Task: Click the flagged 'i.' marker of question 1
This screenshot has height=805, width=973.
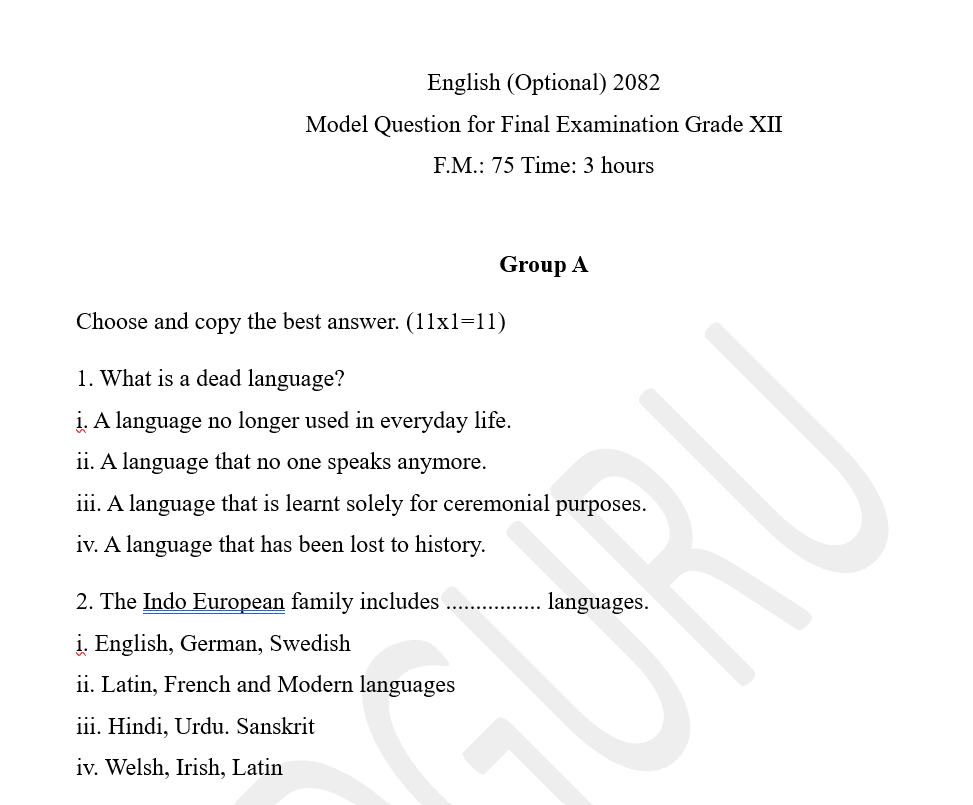Action: click(82, 421)
